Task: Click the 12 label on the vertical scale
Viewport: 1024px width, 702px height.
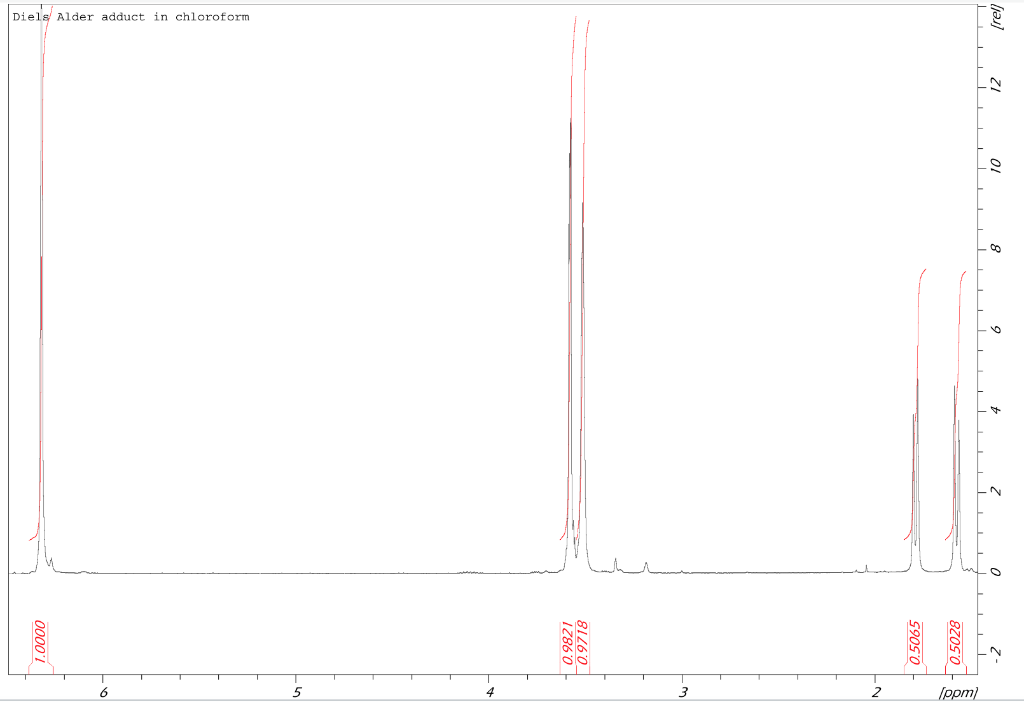Action: (993, 85)
